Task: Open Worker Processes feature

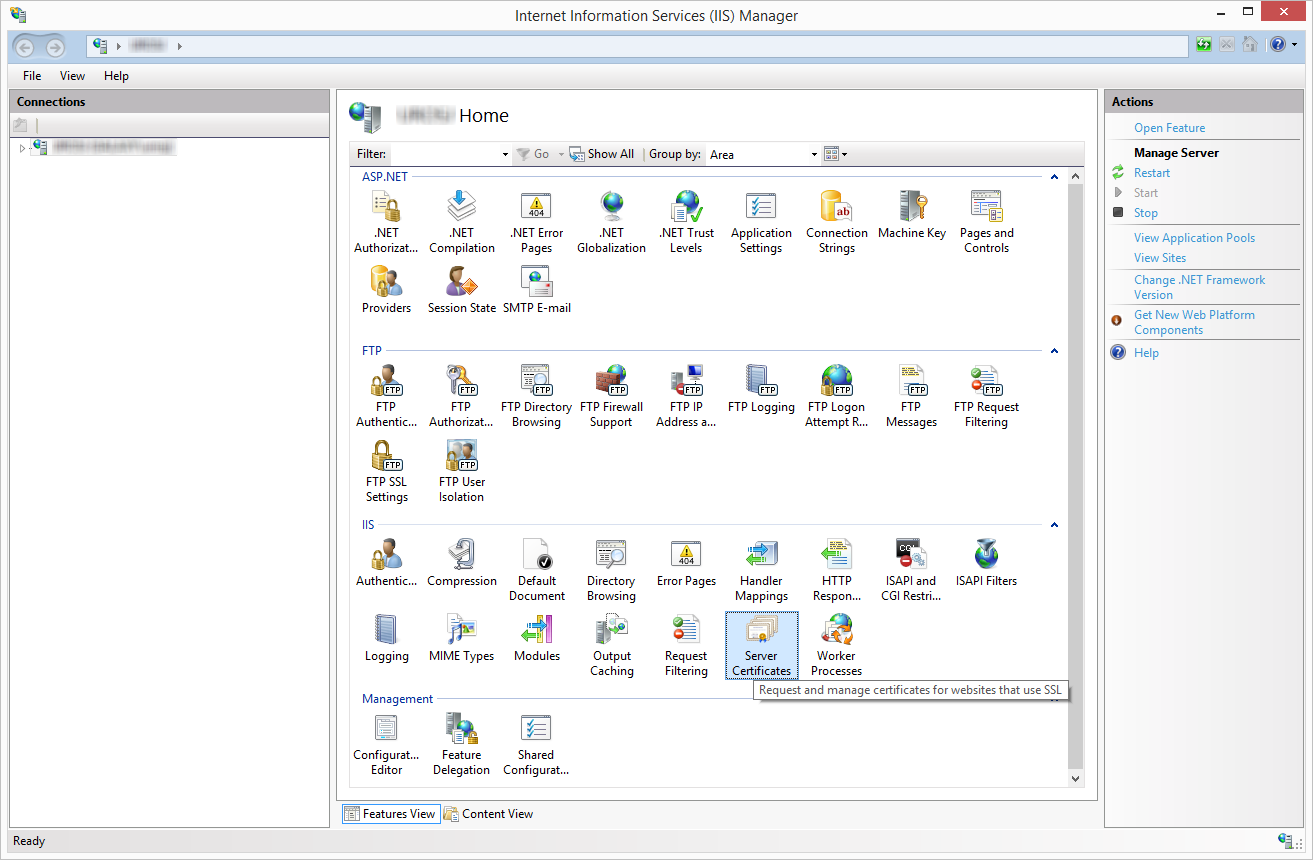Action: 836,645
